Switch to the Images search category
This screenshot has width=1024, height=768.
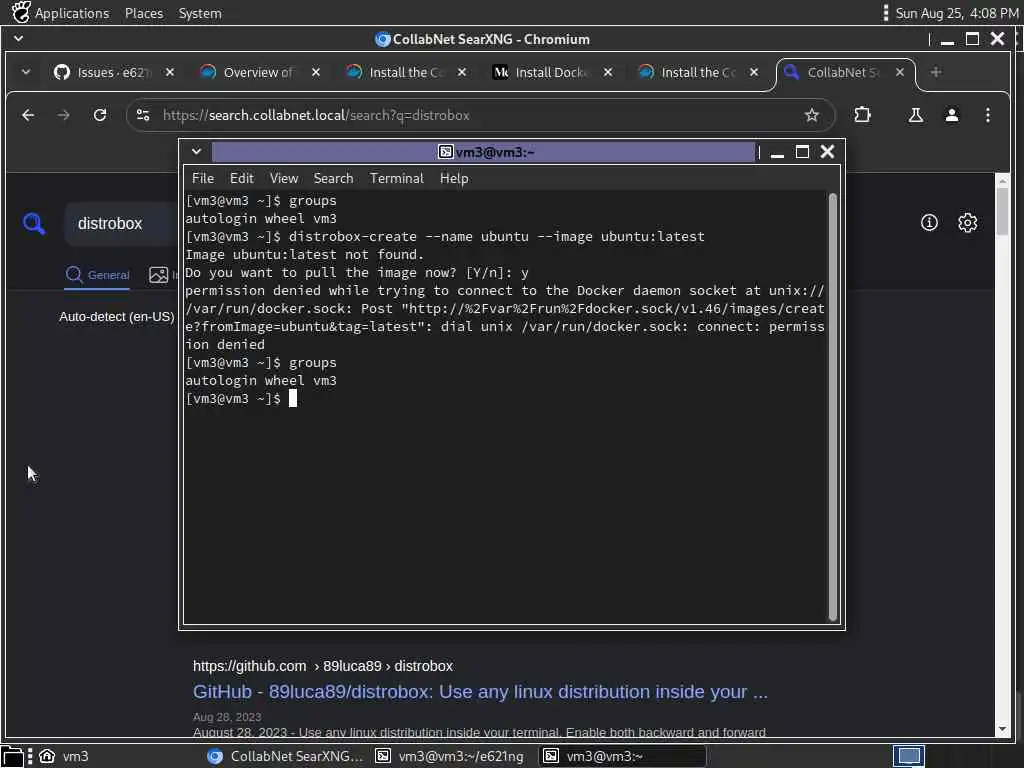pyautogui.click(x=162, y=275)
